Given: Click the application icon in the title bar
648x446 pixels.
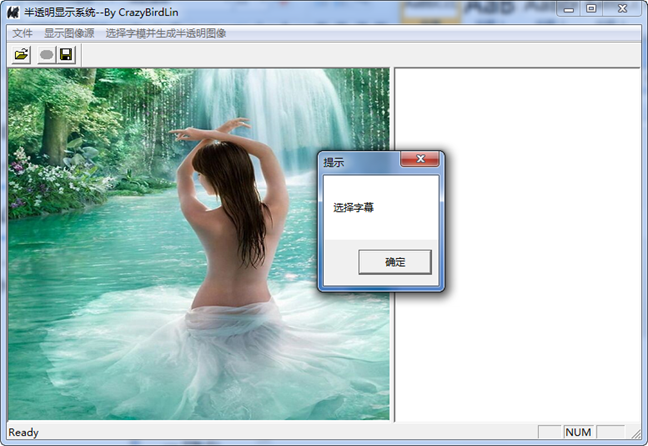Looking at the screenshot, I should pyautogui.click(x=13, y=10).
